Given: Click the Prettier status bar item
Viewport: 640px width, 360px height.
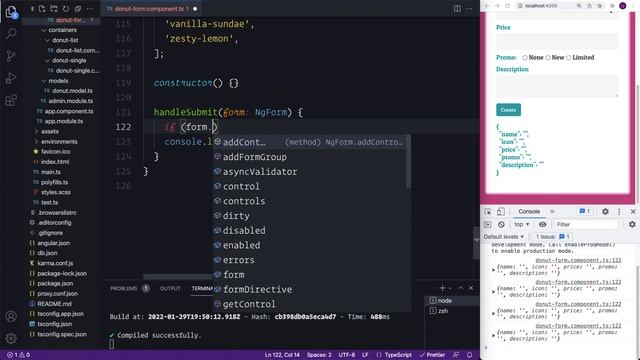Looking at the screenshot, I should [x=432, y=355].
